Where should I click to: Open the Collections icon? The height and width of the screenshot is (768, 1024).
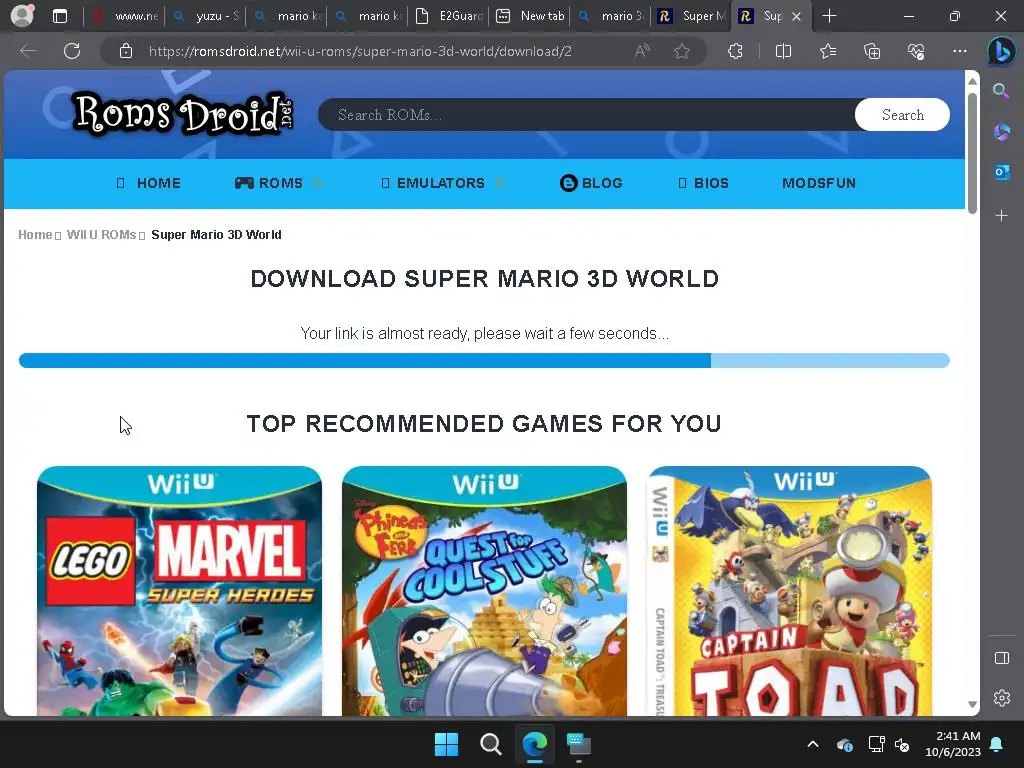872,51
